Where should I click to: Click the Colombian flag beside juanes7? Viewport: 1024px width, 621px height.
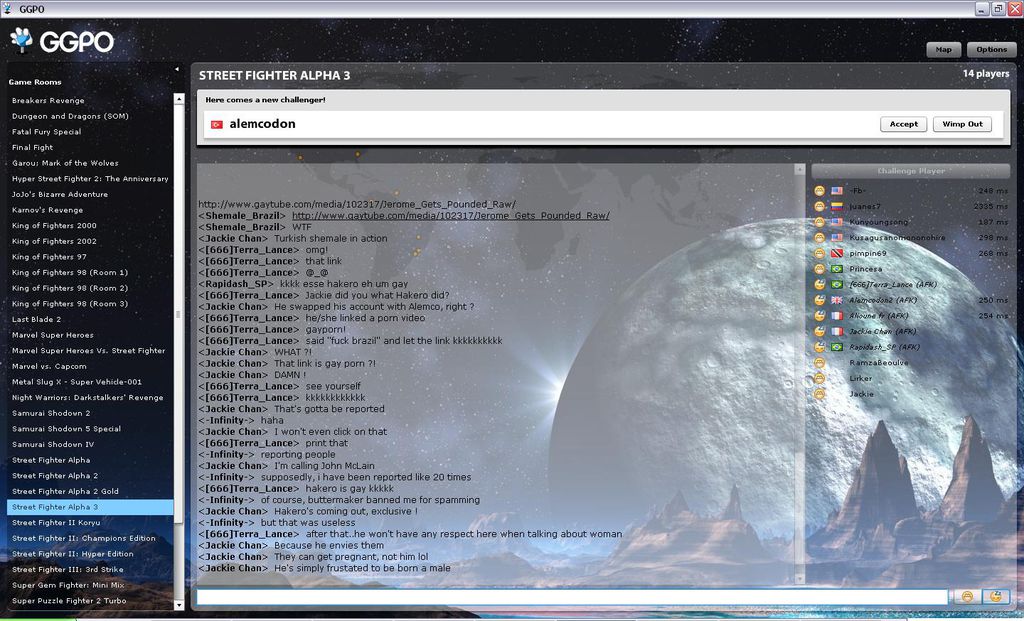tap(837, 206)
